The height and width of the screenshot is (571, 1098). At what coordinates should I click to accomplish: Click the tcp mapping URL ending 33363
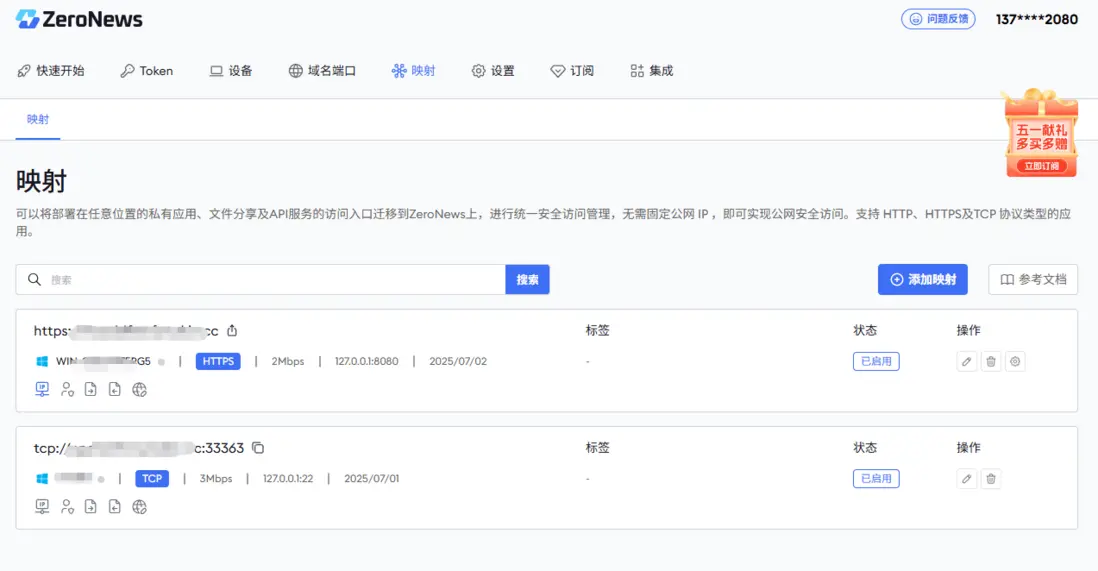click(139, 448)
